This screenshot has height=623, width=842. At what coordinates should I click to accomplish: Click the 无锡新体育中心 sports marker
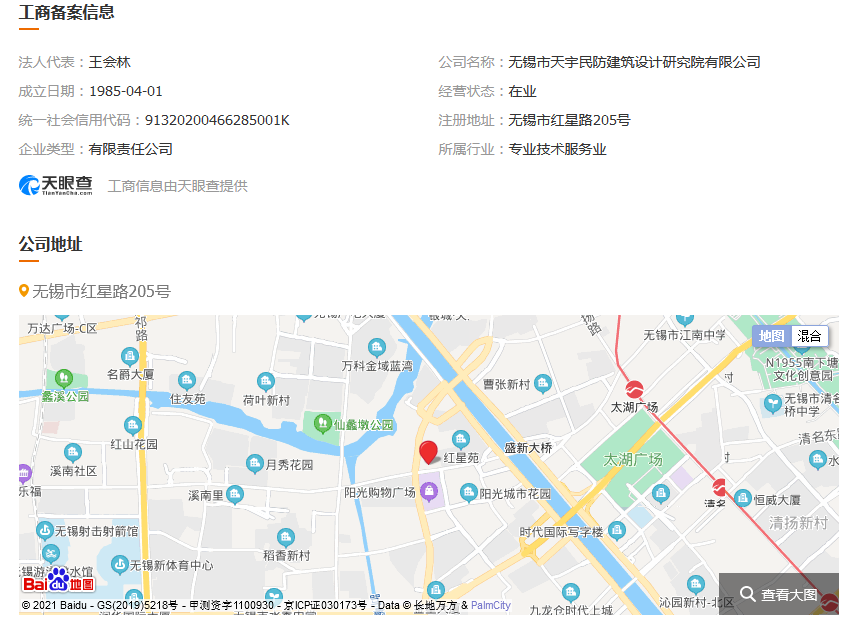pos(119,564)
